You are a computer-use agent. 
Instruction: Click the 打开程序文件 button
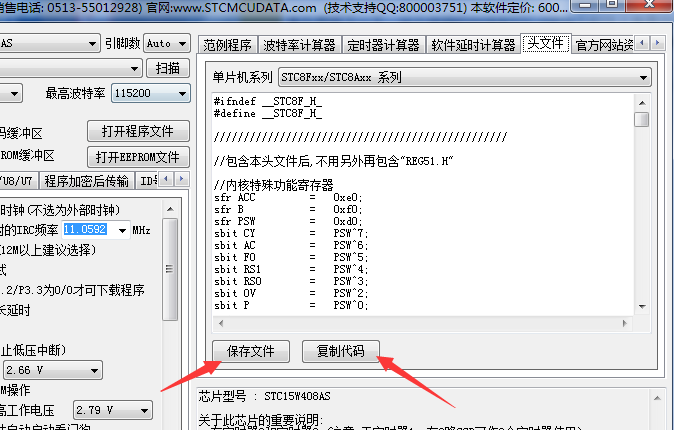pyautogui.click(x=137, y=132)
